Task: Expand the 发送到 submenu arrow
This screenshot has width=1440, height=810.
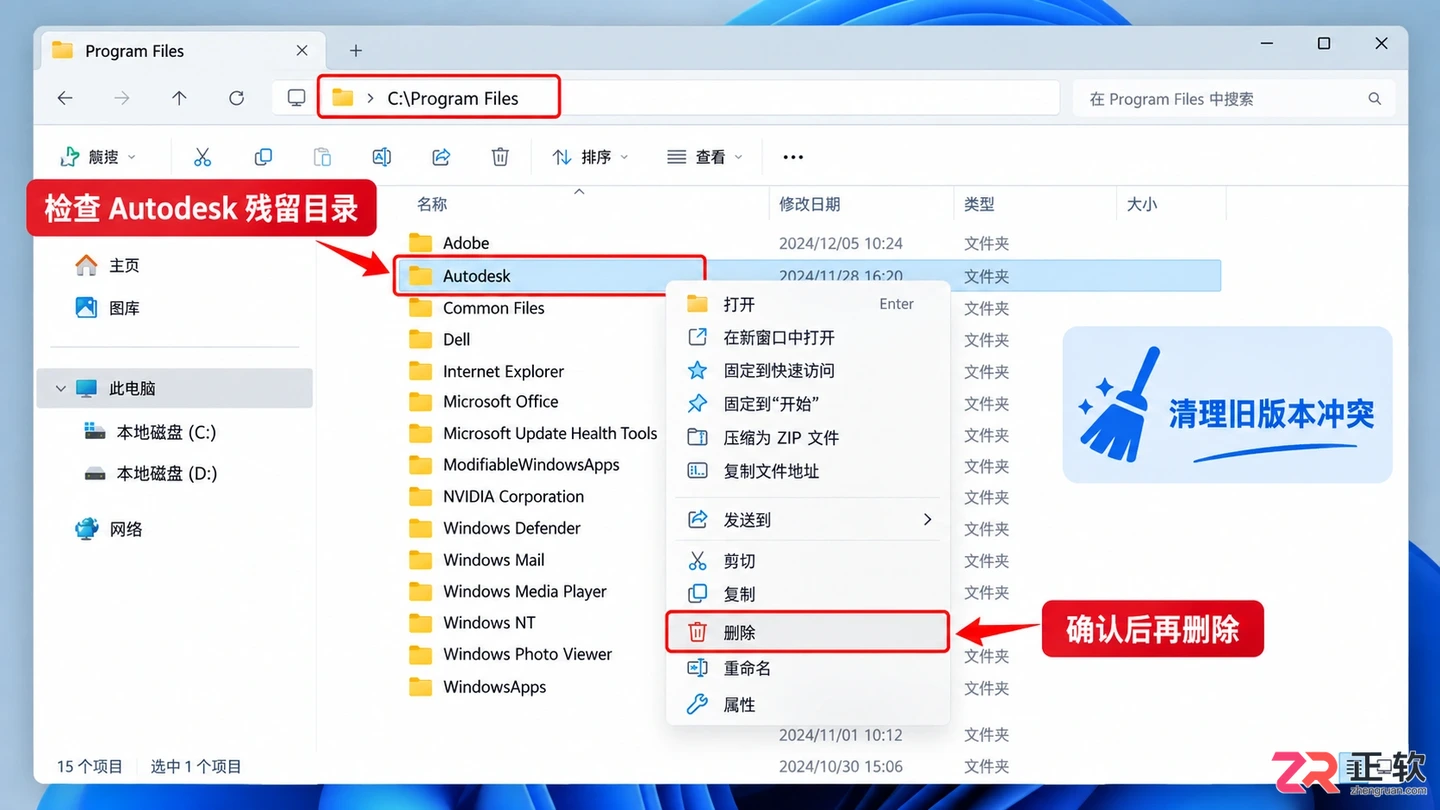Action: point(927,519)
